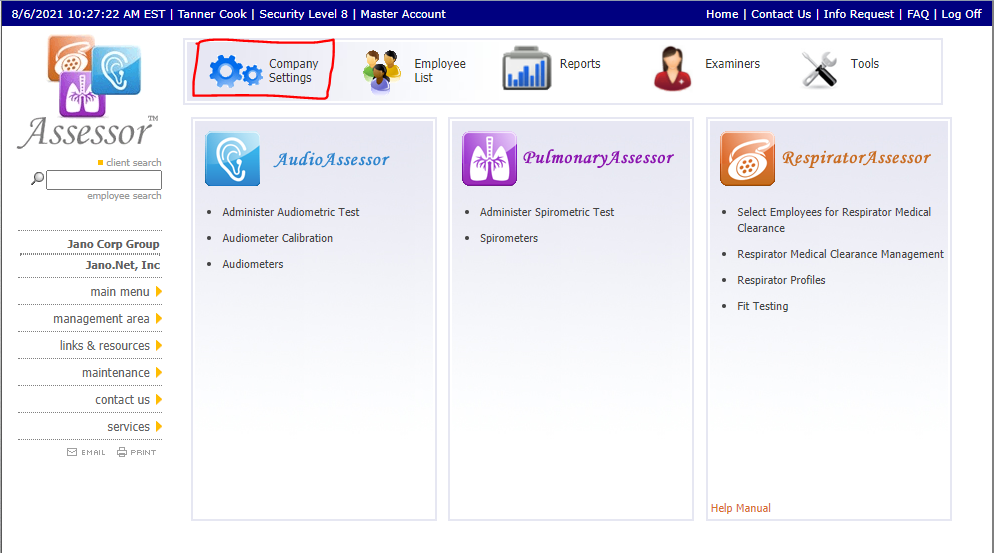The width and height of the screenshot is (994, 553).
Task: Click the AudioAssessor title text
Action: coord(332,159)
